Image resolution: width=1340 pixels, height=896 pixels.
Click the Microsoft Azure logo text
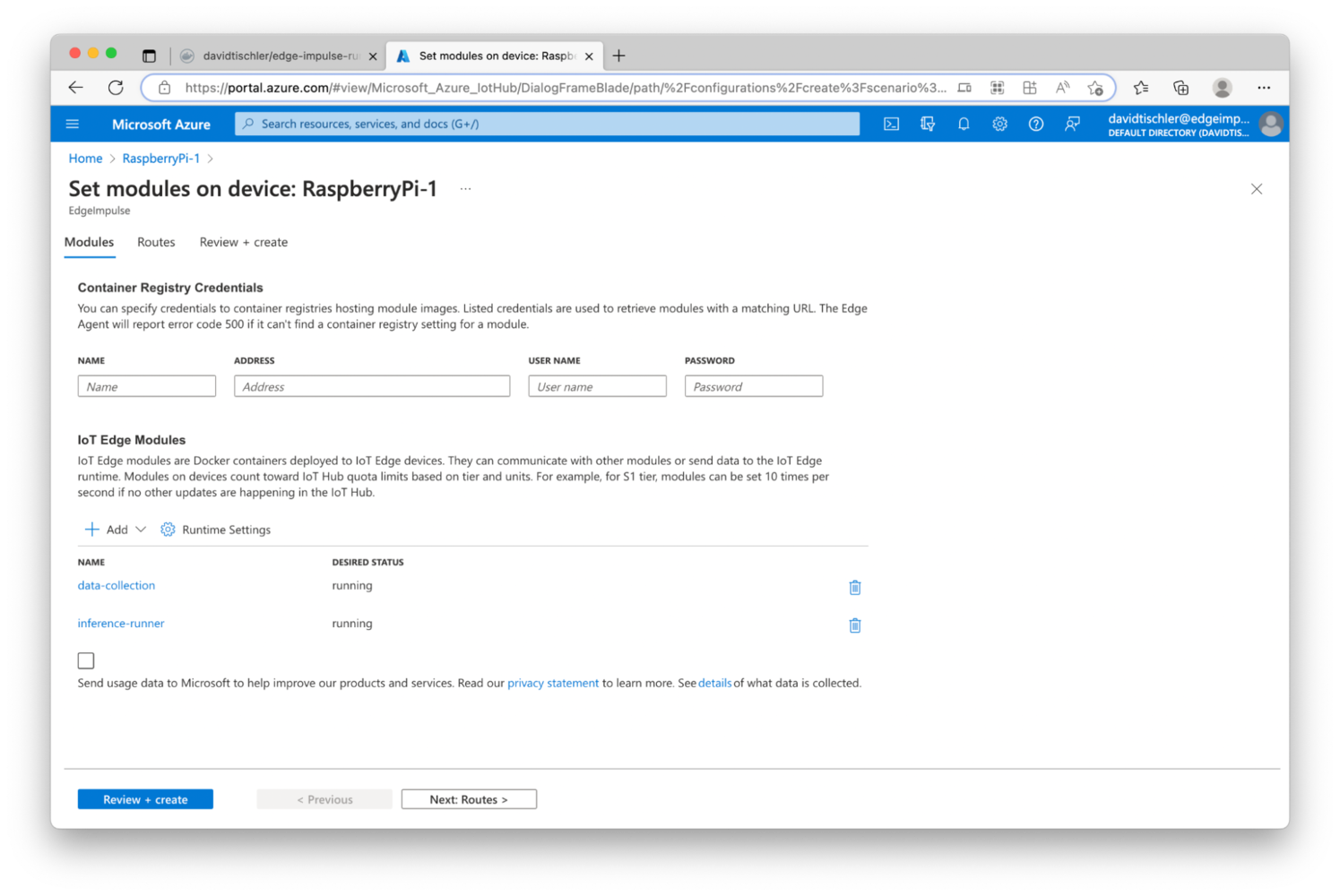point(161,125)
